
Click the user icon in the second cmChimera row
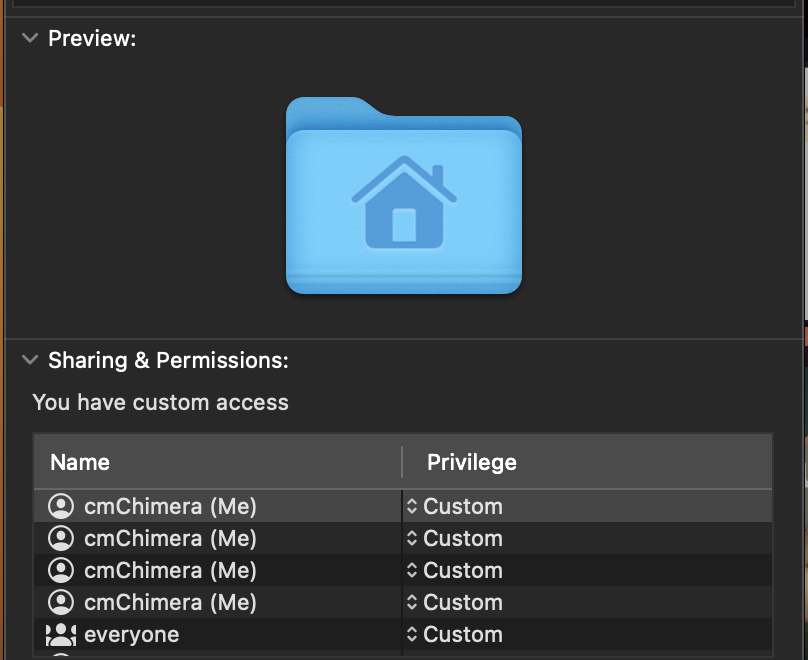(61, 538)
